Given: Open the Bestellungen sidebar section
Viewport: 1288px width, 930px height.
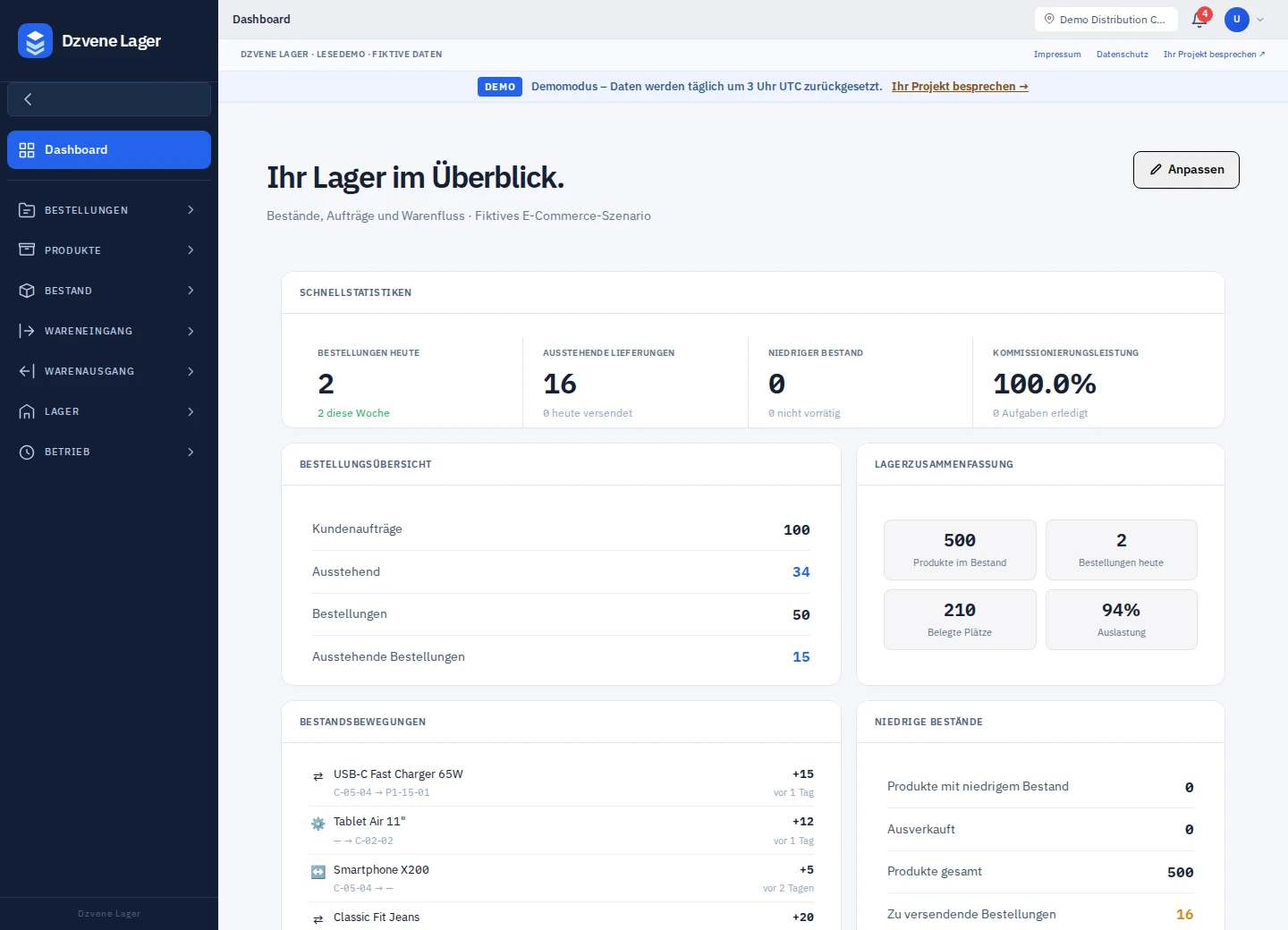Looking at the screenshot, I should click(109, 210).
